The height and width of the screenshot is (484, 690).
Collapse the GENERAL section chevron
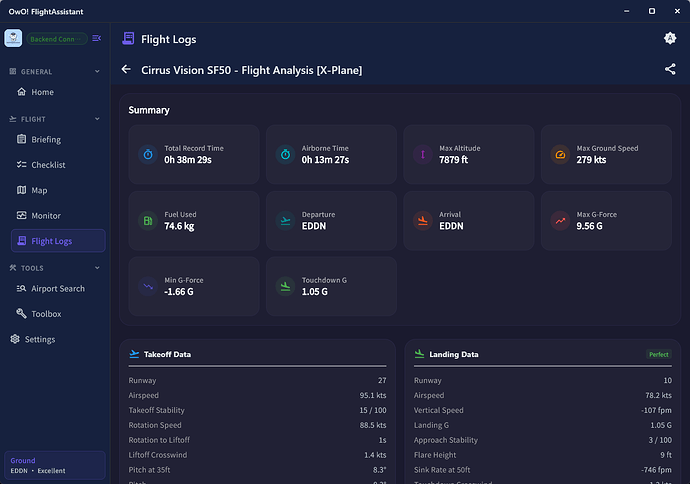(x=97, y=71)
